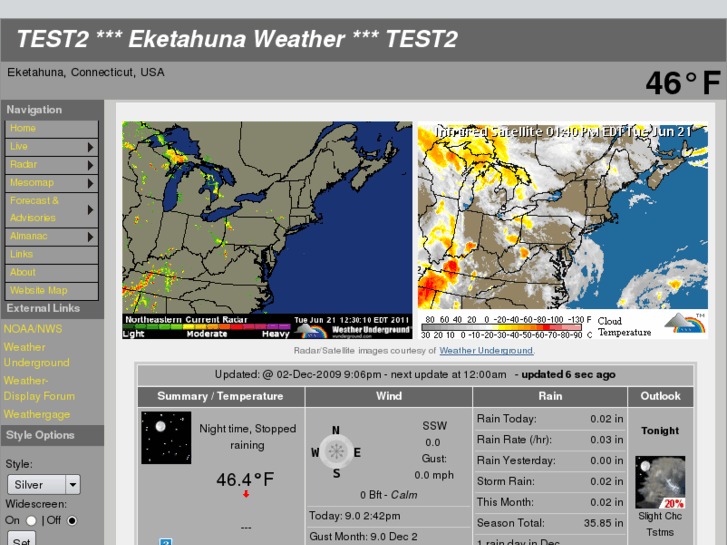Select the Widescreen Off radio button

pyautogui.click(x=72, y=521)
